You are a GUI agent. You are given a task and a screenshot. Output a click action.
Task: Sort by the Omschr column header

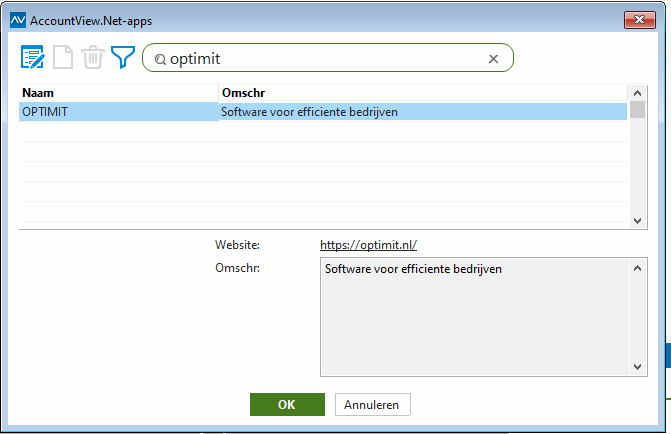click(x=423, y=93)
